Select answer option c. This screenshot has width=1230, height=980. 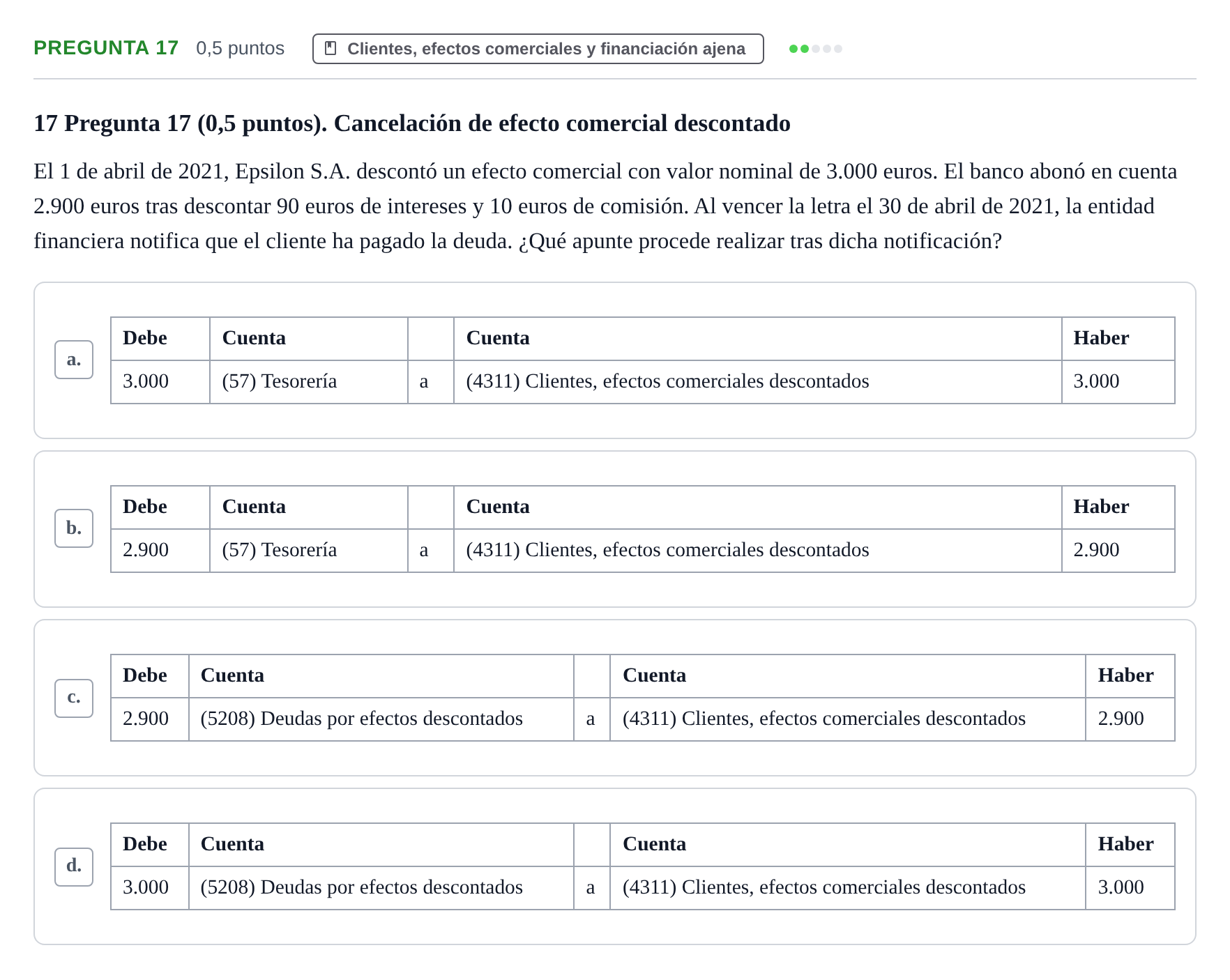[74, 697]
